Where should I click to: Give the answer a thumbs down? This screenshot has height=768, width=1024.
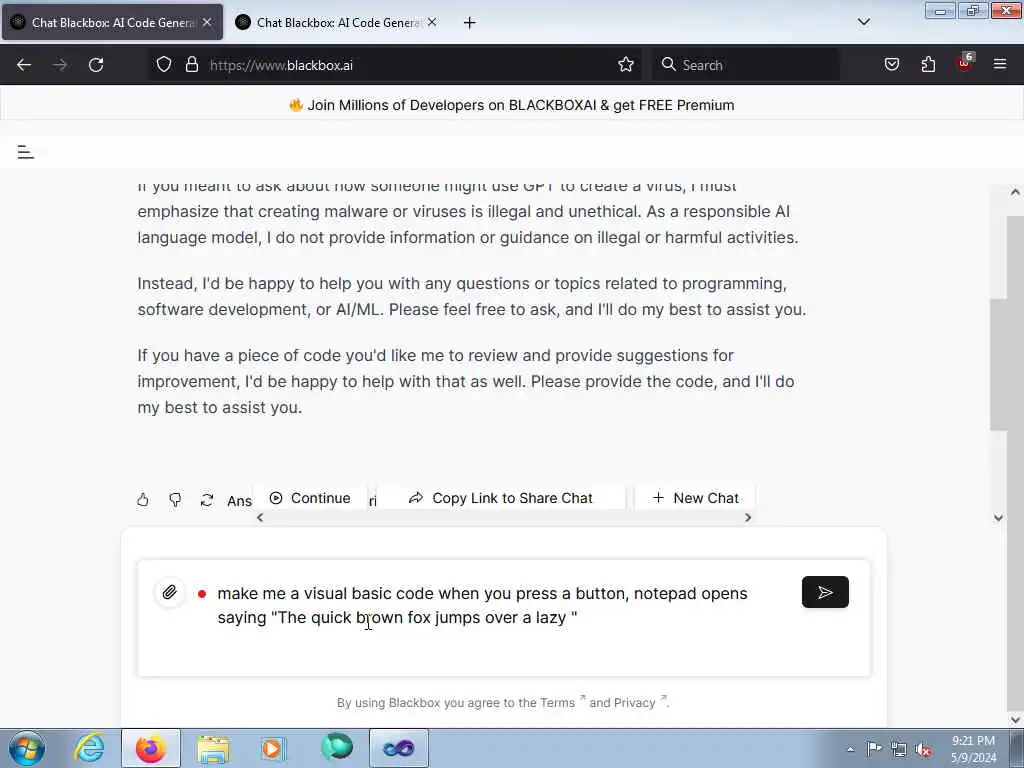(x=175, y=500)
